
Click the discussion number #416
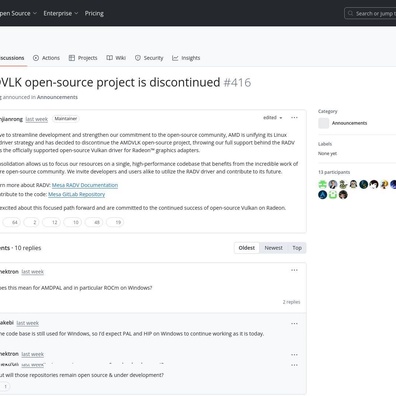tap(237, 82)
